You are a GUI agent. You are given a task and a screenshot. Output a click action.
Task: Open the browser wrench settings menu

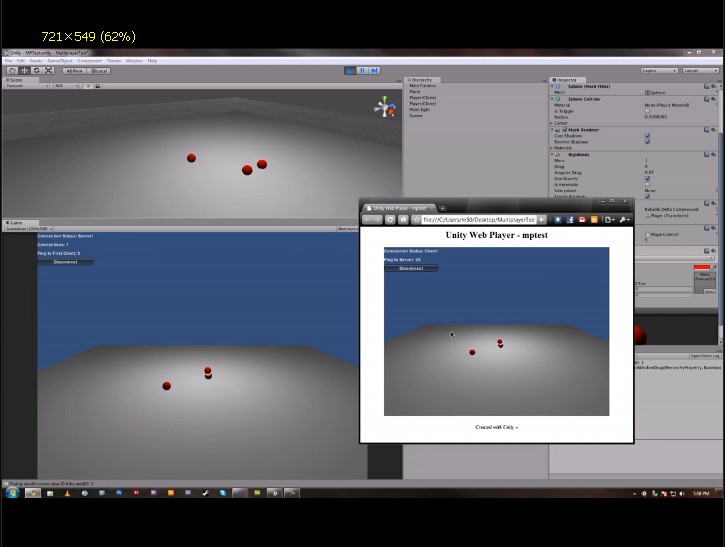pyautogui.click(x=624, y=220)
